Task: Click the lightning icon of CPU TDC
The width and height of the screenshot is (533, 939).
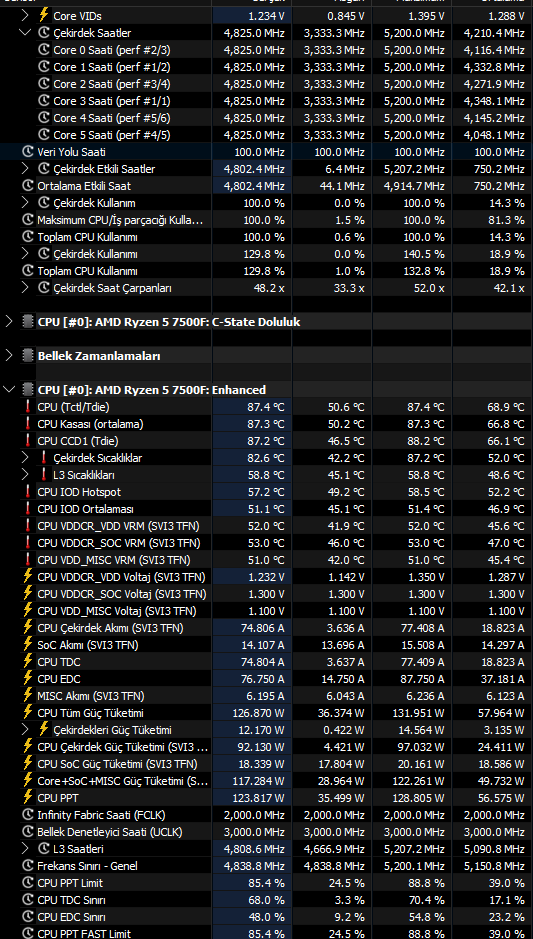Action: pyautogui.click(x=28, y=662)
